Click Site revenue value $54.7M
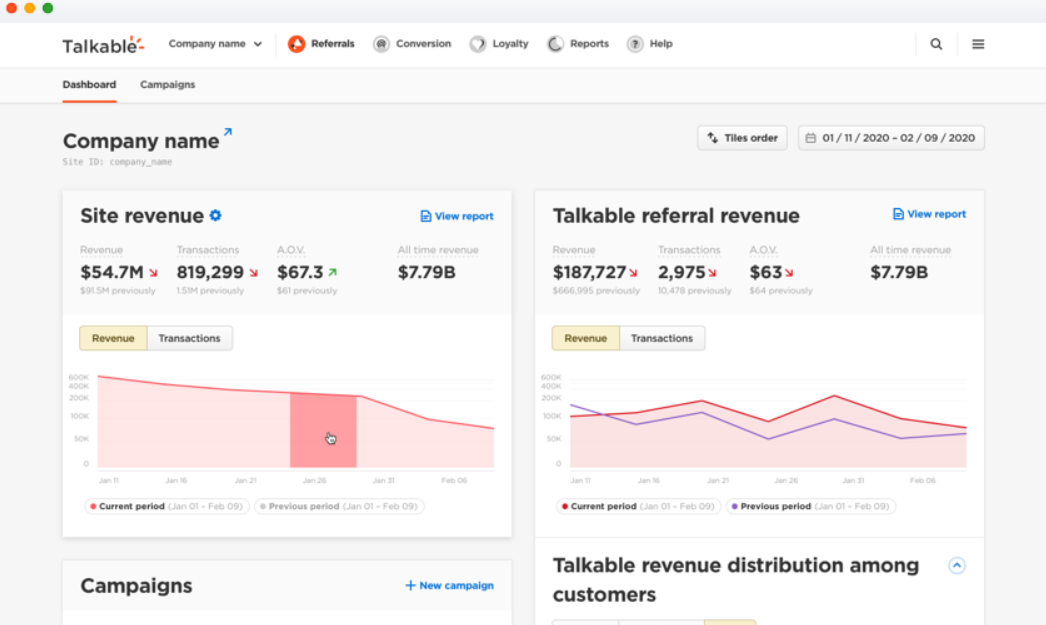This screenshot has width=1046, height=625. 112,272
